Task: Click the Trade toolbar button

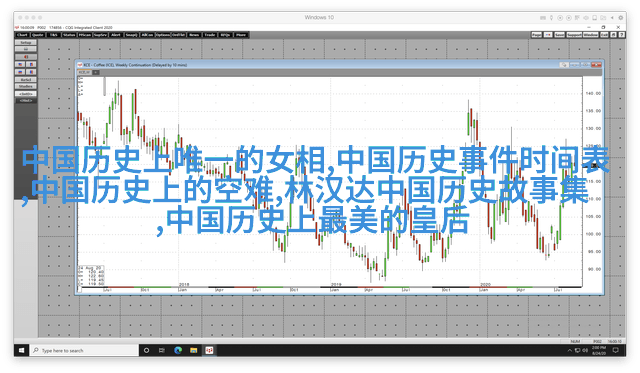Action: 210,35
